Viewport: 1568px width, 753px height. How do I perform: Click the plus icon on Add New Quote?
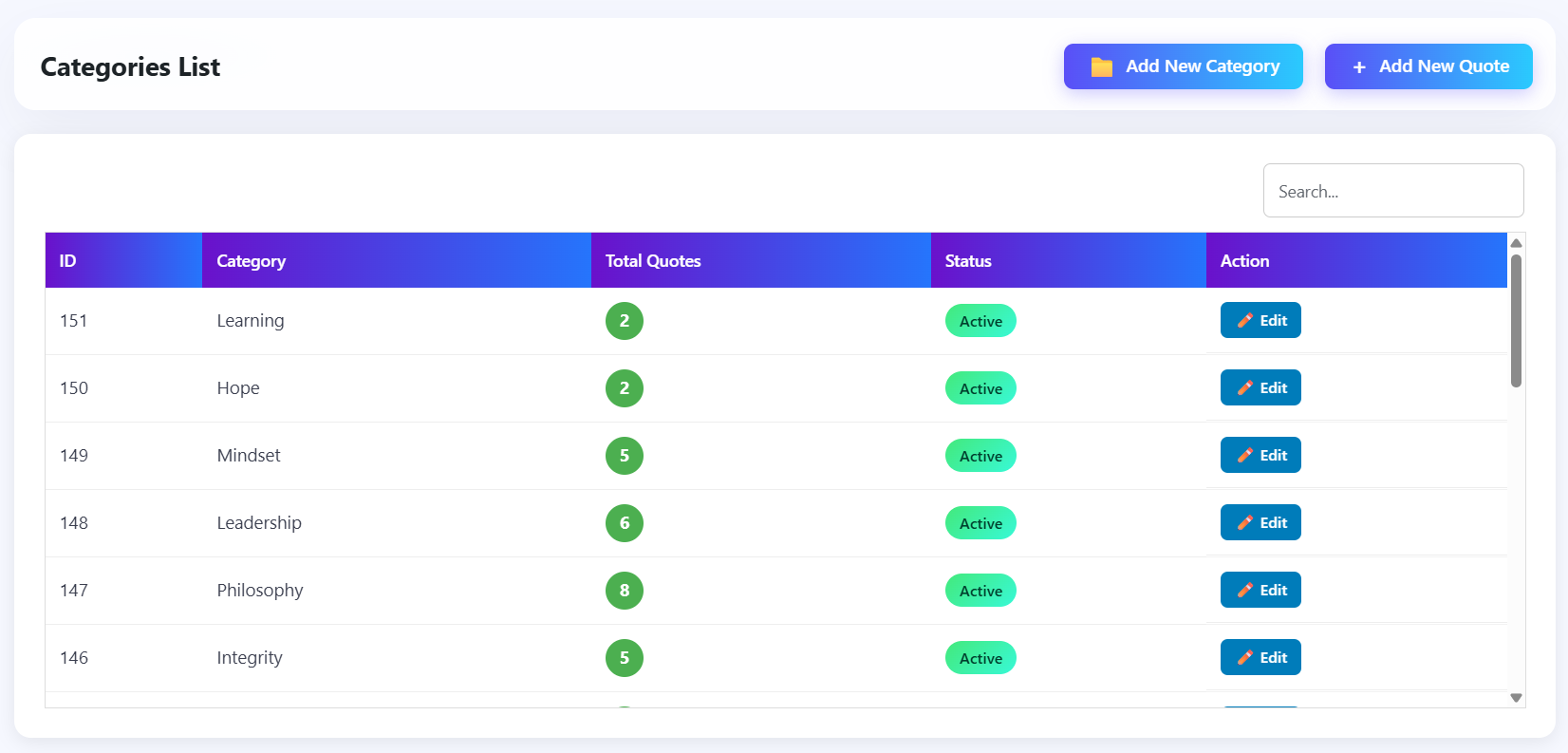pos(1359,67)
